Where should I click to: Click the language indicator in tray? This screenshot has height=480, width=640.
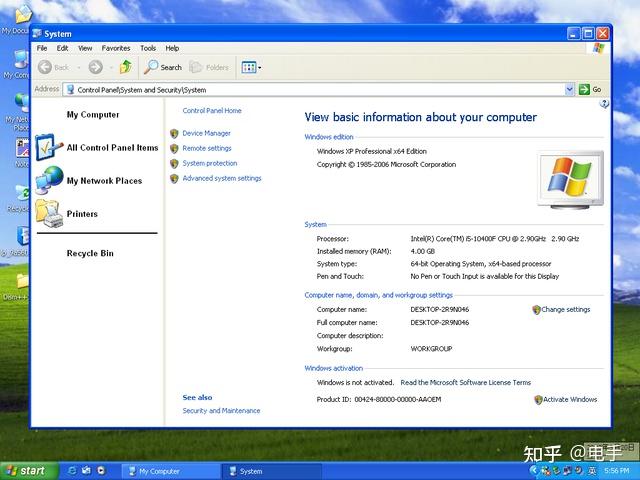pos(592,471)
